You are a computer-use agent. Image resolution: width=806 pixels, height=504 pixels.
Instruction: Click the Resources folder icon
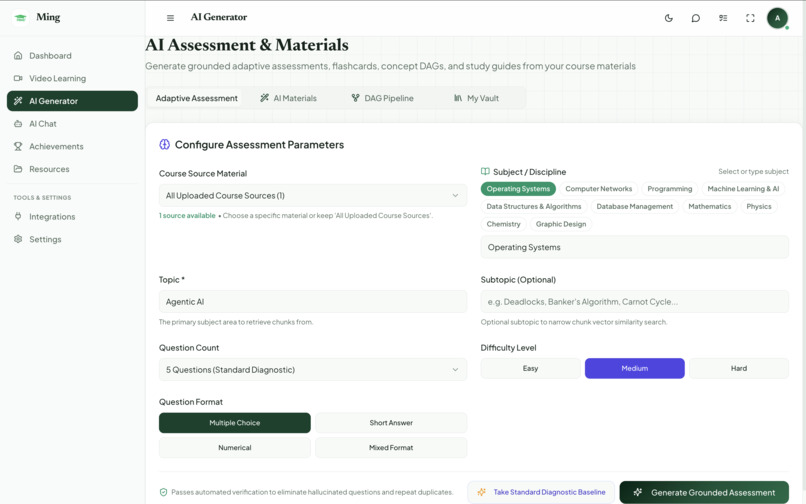click(18, 169)
